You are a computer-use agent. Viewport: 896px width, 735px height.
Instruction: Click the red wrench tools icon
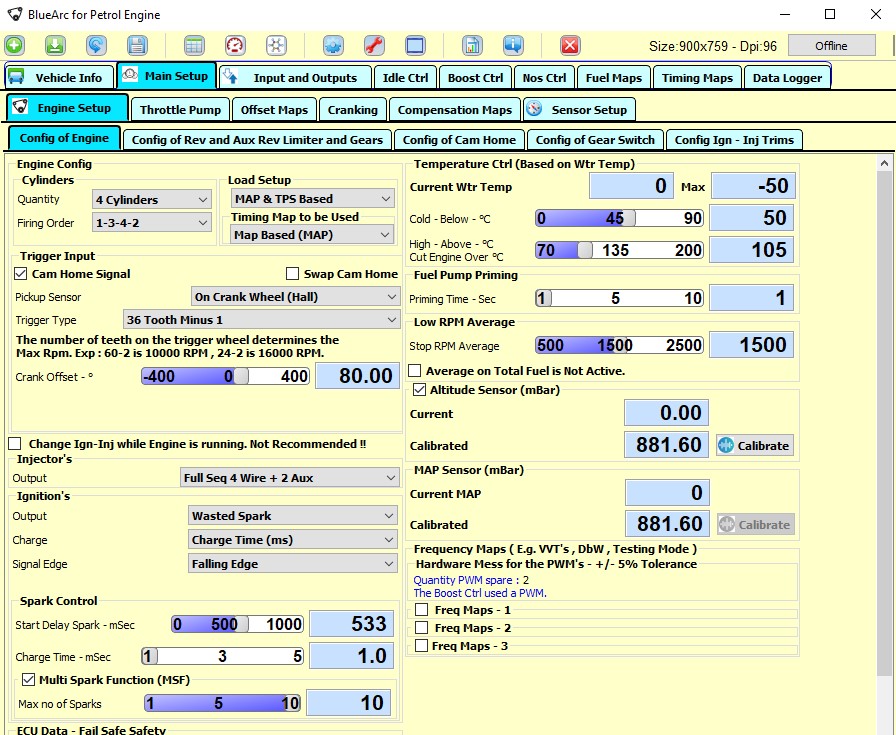(x=374, y=46)
